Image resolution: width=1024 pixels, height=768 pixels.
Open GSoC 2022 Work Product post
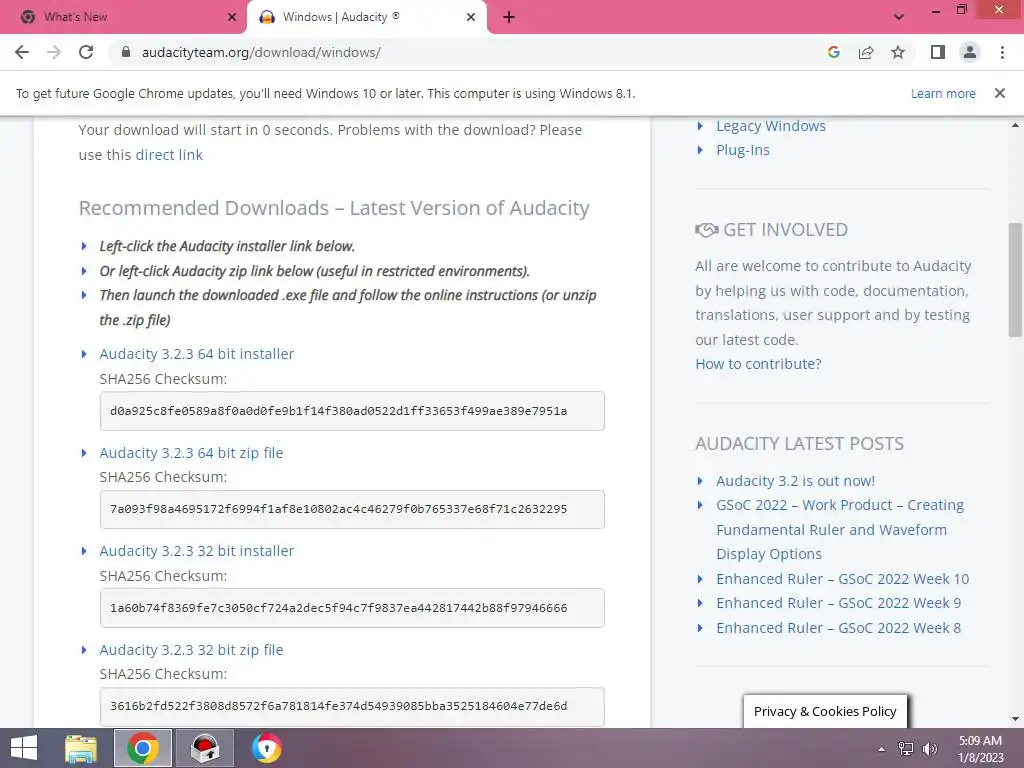(x=840, y=530)
